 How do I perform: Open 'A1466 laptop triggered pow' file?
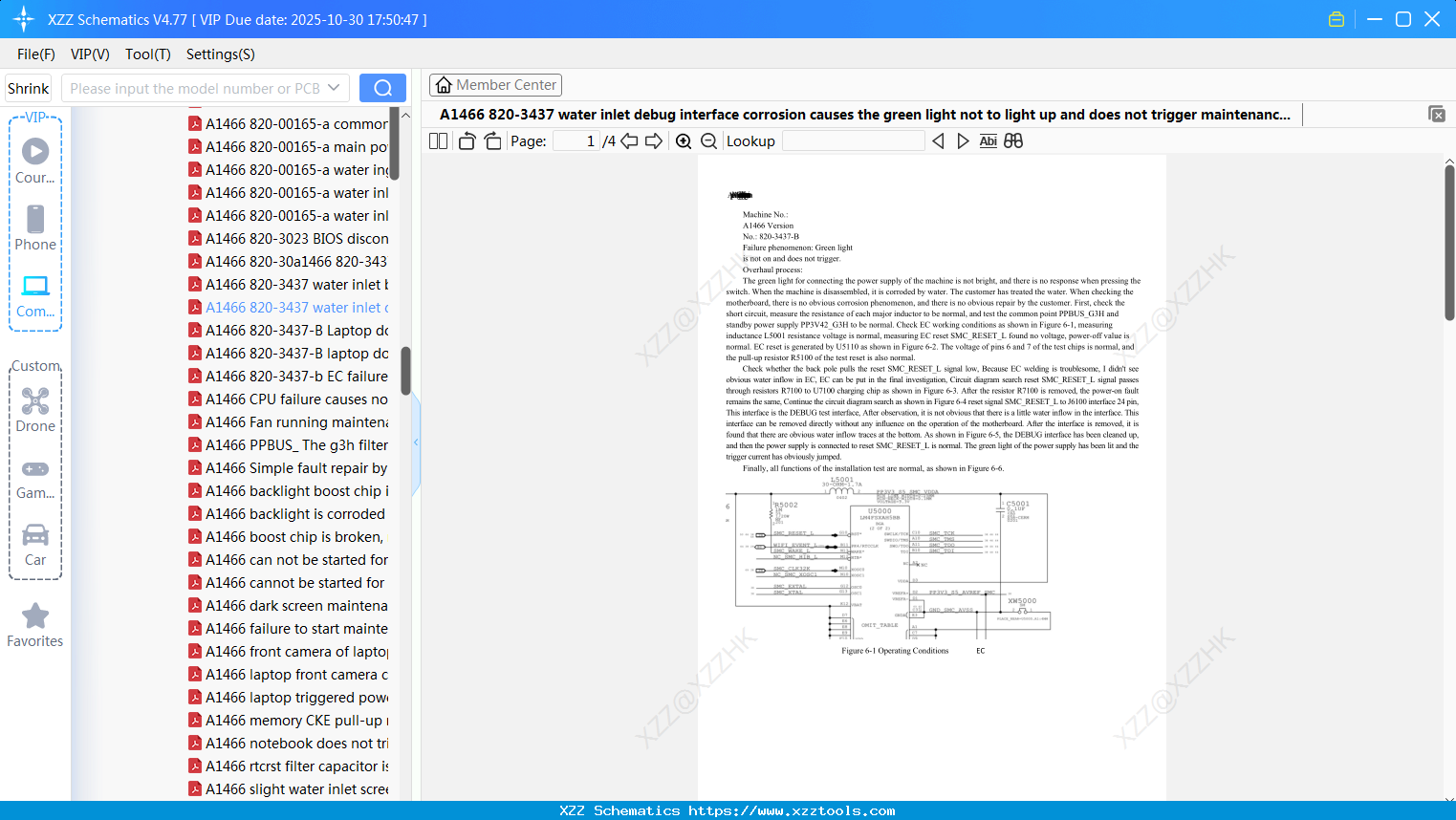pos(288,698)
